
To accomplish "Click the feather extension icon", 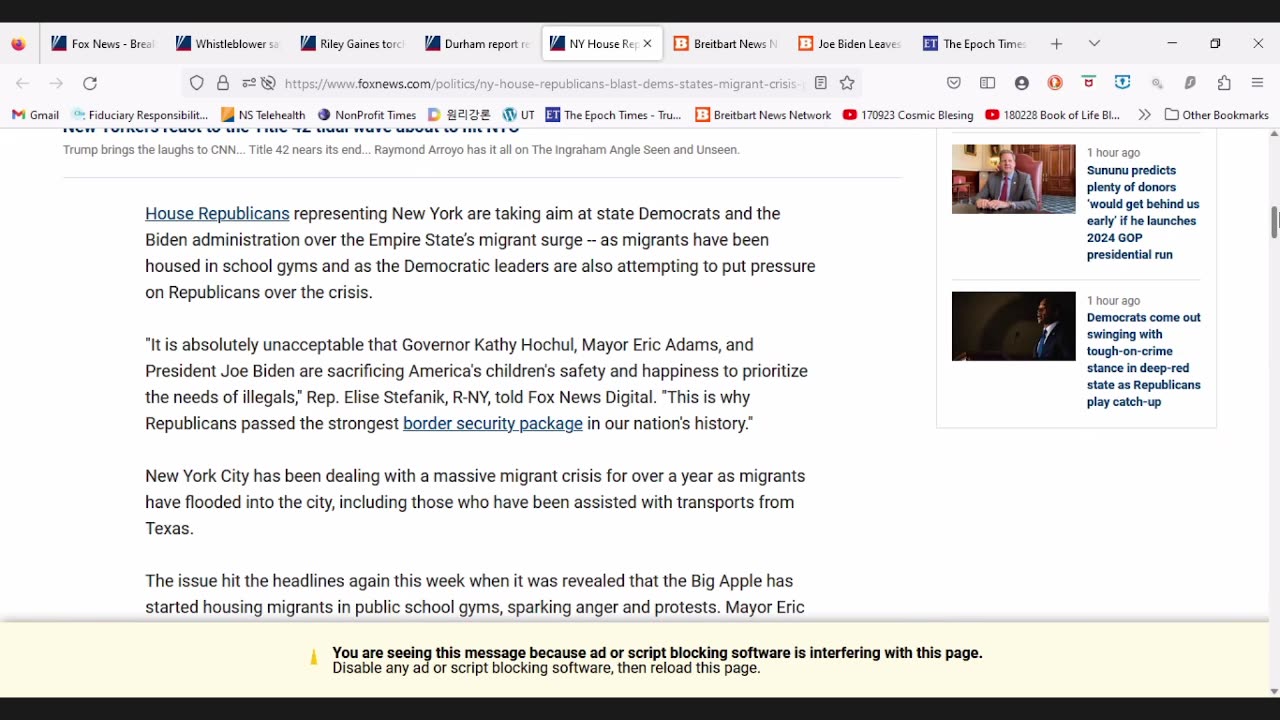I will click(1190, 84).
